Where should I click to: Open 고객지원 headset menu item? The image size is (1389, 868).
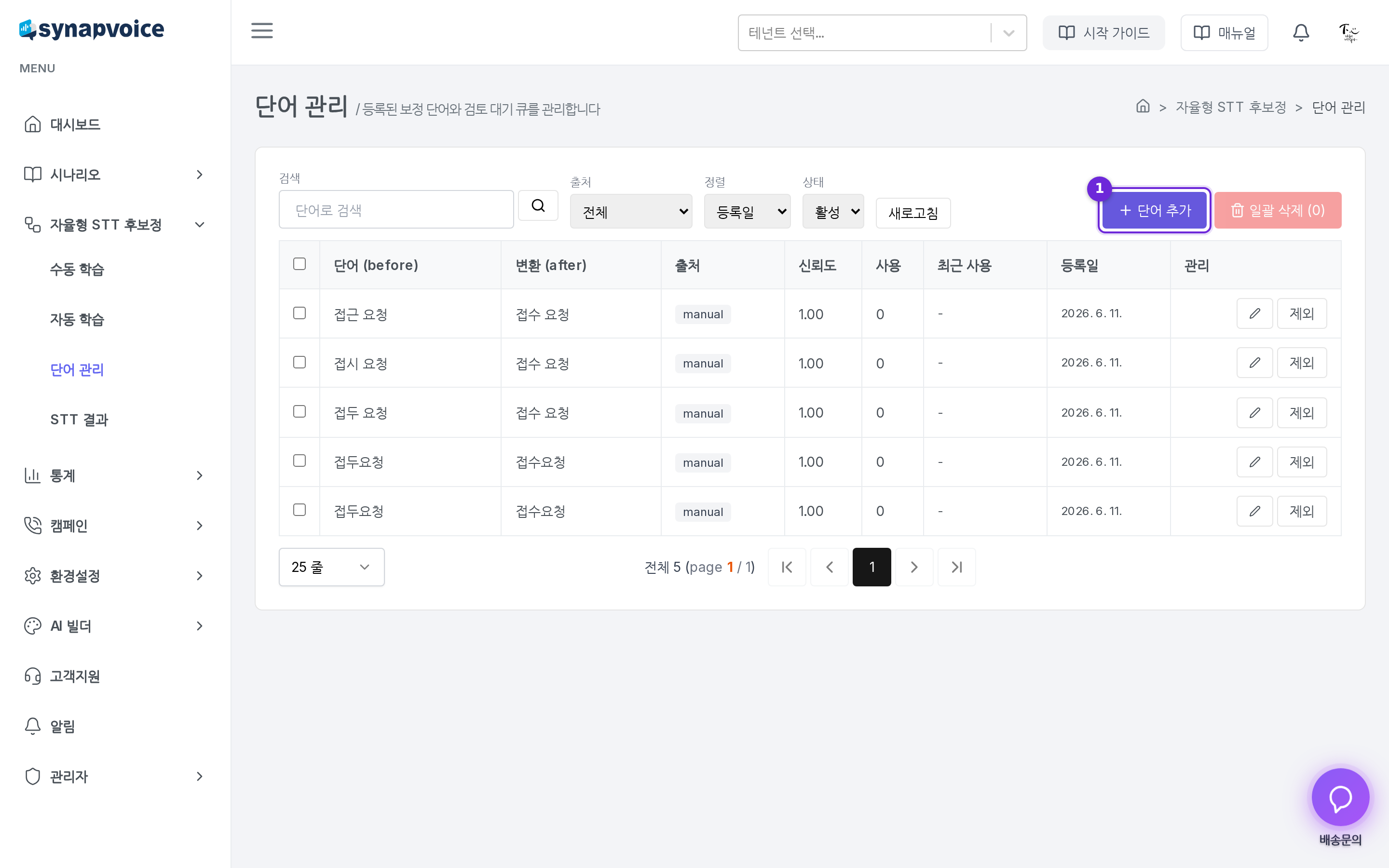(x=115, y=676)
